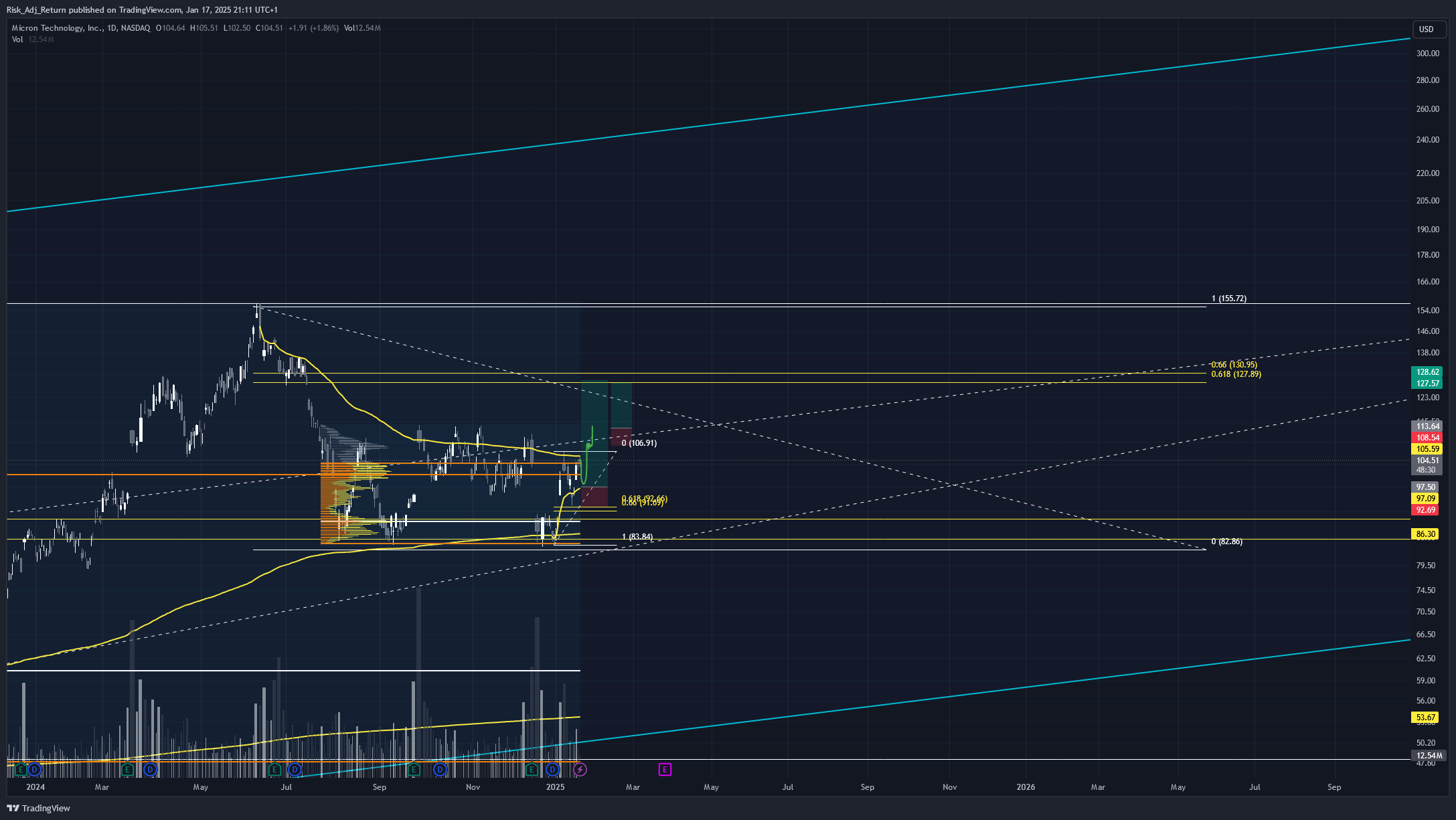Click the earnings E marker in December 2024
The image size is (1456, 820).
[532, 770]
